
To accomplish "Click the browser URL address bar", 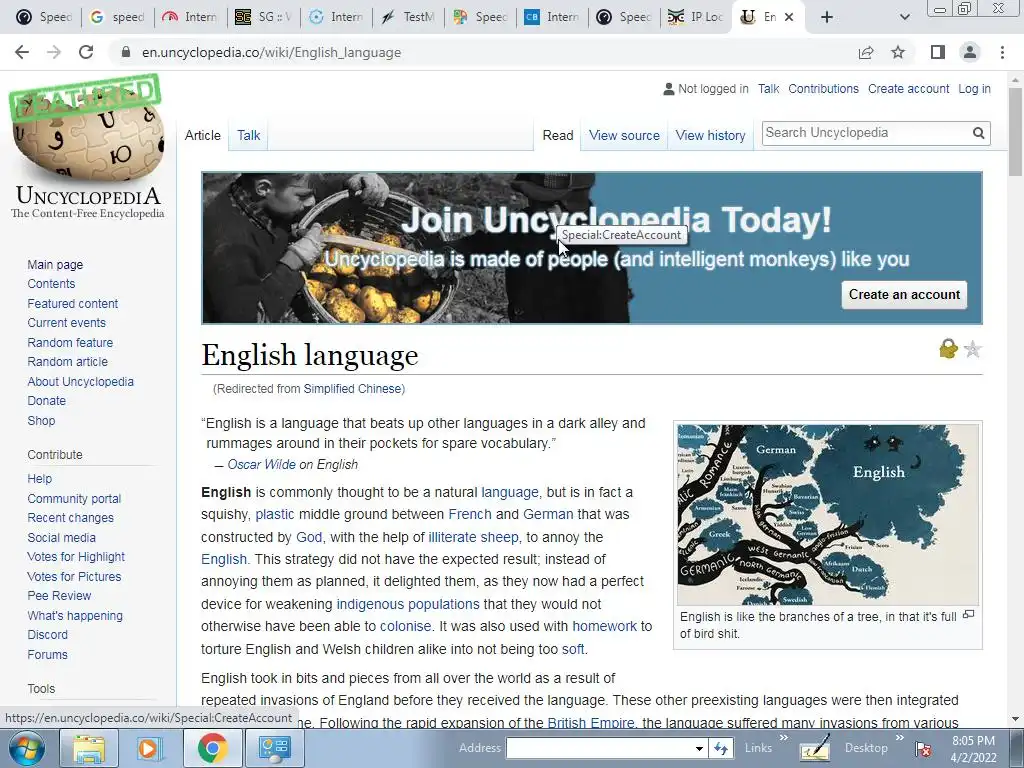I will (x=483, y=52).
